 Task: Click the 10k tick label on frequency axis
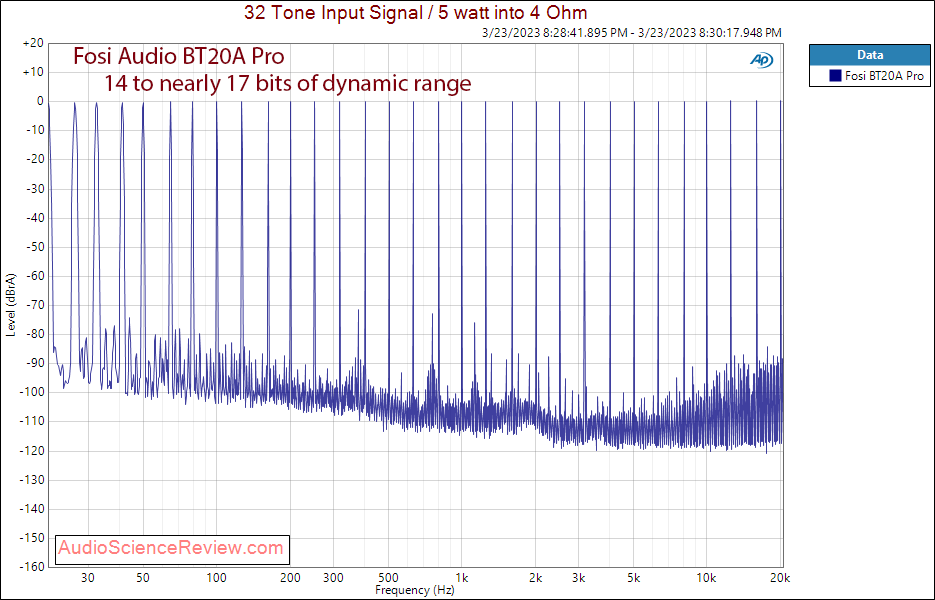pyautogui.click(x=706, y=577)
